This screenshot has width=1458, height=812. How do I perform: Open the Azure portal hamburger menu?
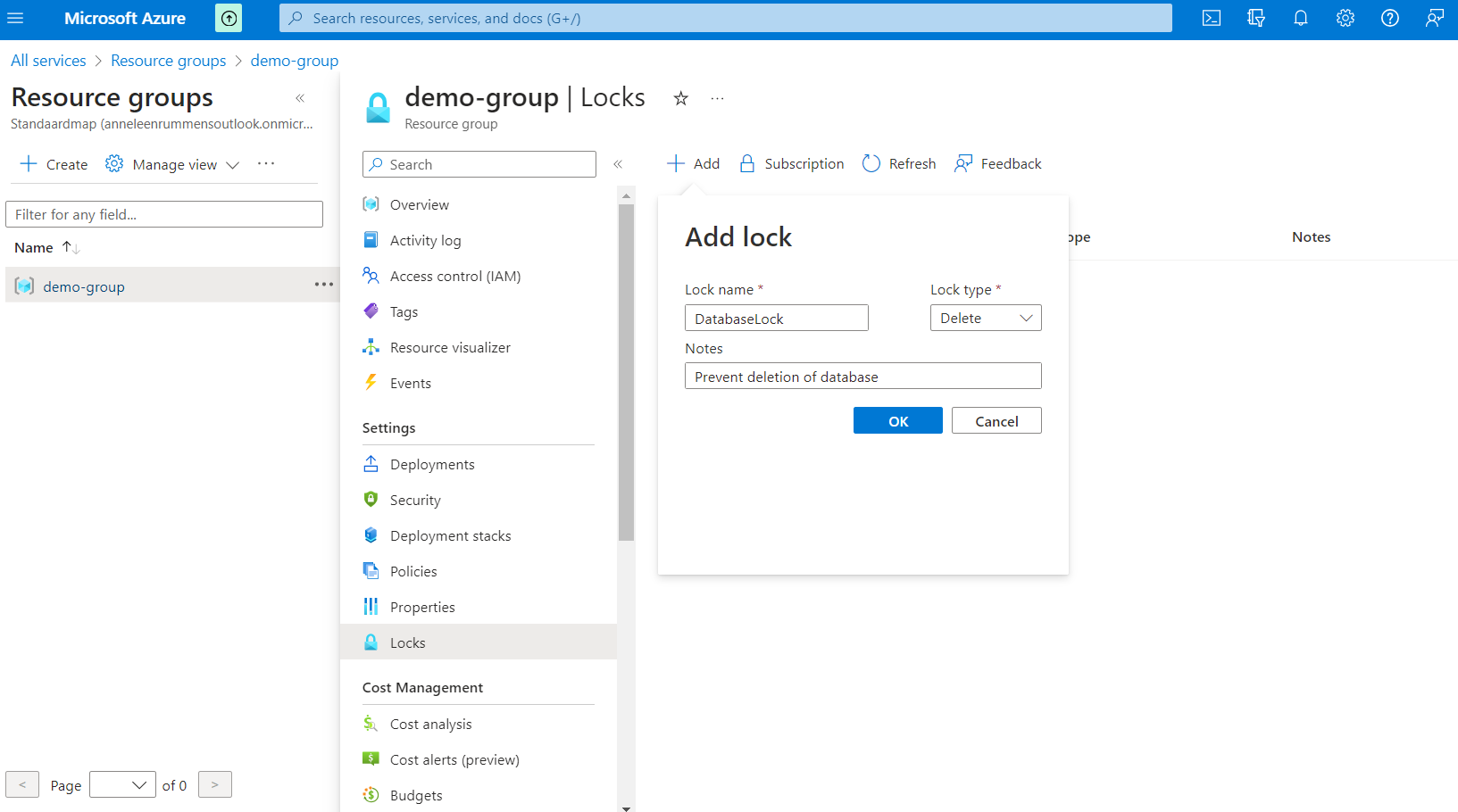point(15,18)
